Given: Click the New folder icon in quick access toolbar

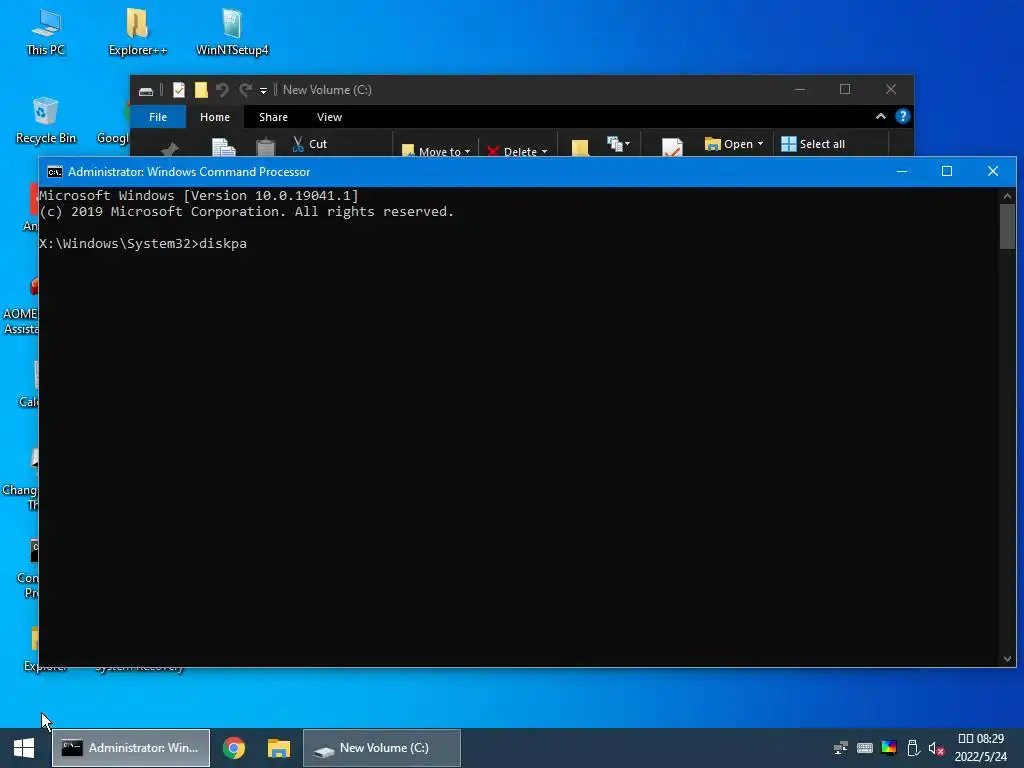Looking at the screenshot, I should coord(200,90).
